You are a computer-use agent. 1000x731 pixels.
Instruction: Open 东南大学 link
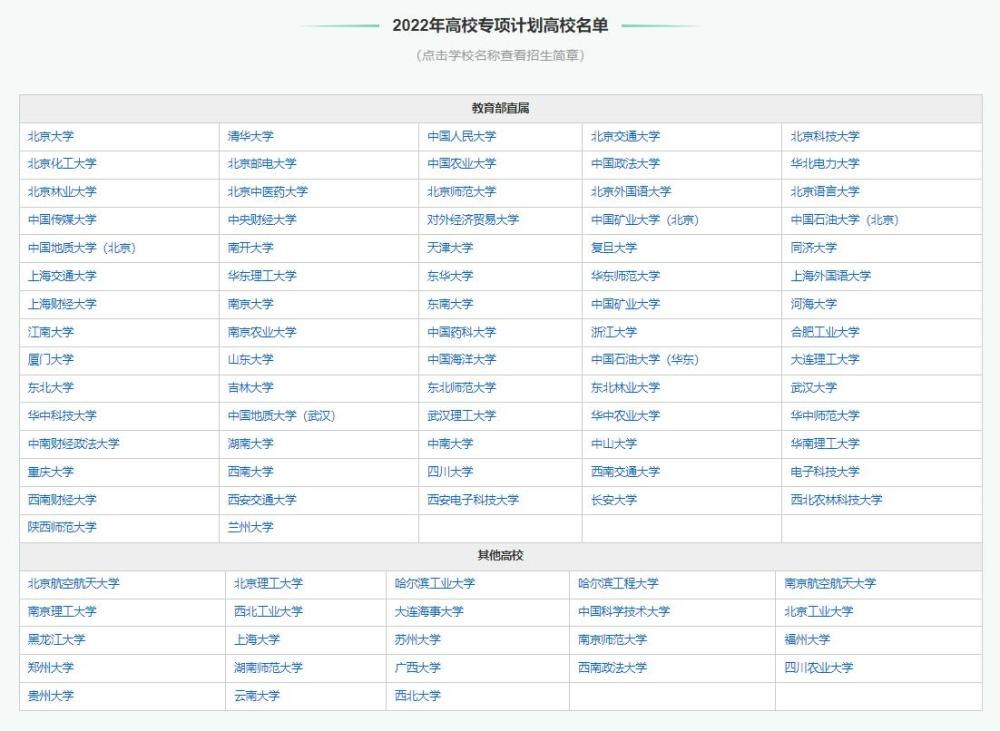click(450, 304)
